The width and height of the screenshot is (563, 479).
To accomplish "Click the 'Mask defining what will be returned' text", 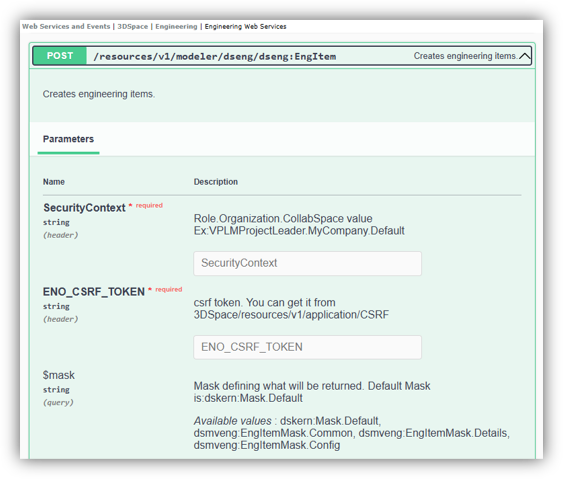I will click(x=279, y=386).
